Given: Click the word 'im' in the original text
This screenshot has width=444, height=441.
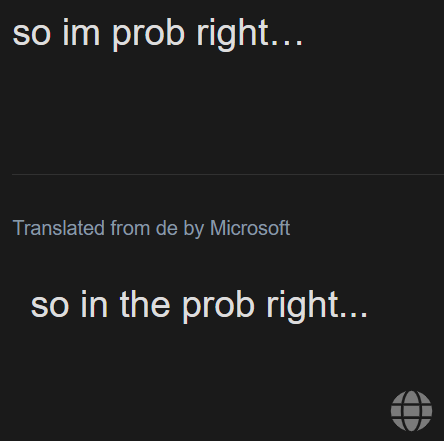Looking at the screenshot, I should pos(81,32).
